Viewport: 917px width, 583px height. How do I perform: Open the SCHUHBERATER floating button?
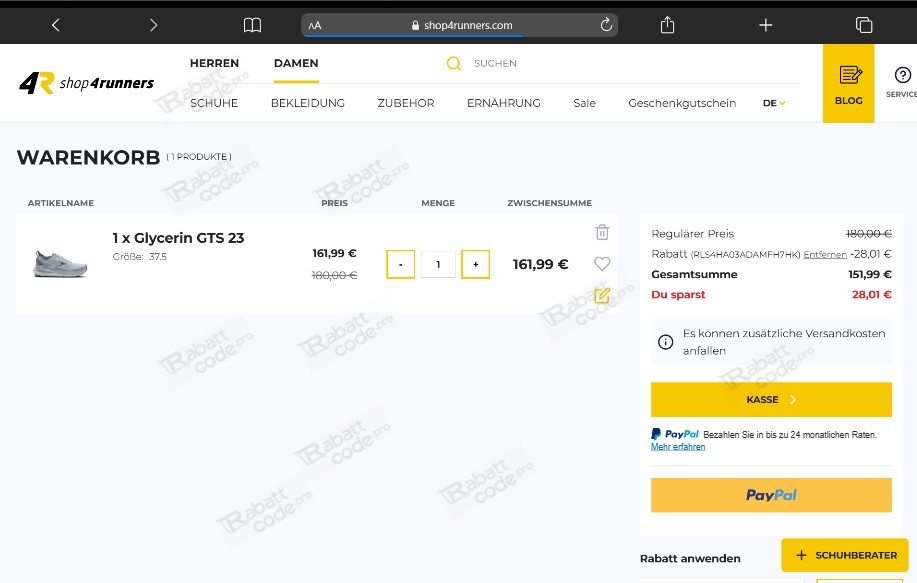pos(845,556)
